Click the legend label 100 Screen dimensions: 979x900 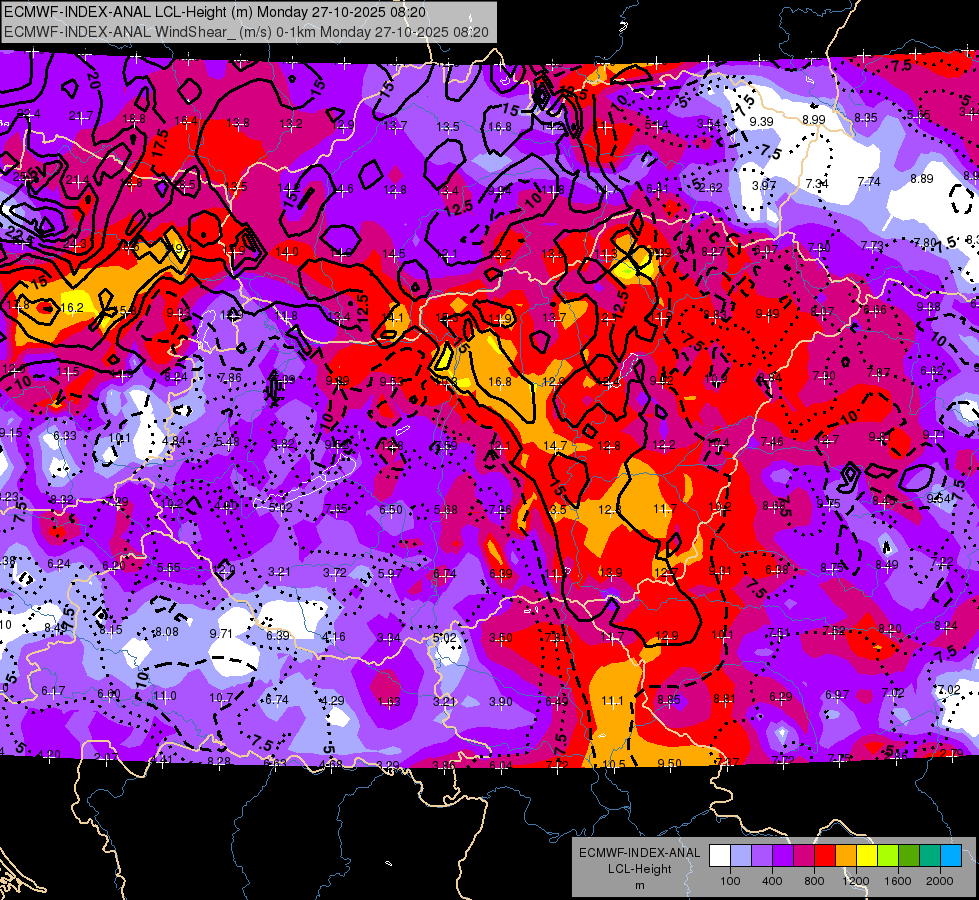[x=730, y=881]
